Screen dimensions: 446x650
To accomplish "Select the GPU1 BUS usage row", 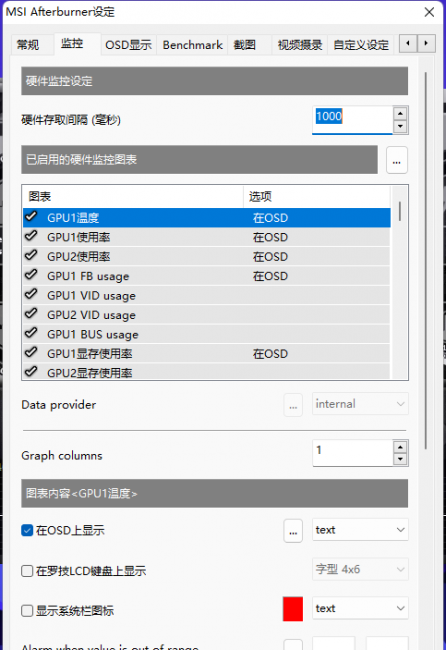I will (x=206, y=334).
